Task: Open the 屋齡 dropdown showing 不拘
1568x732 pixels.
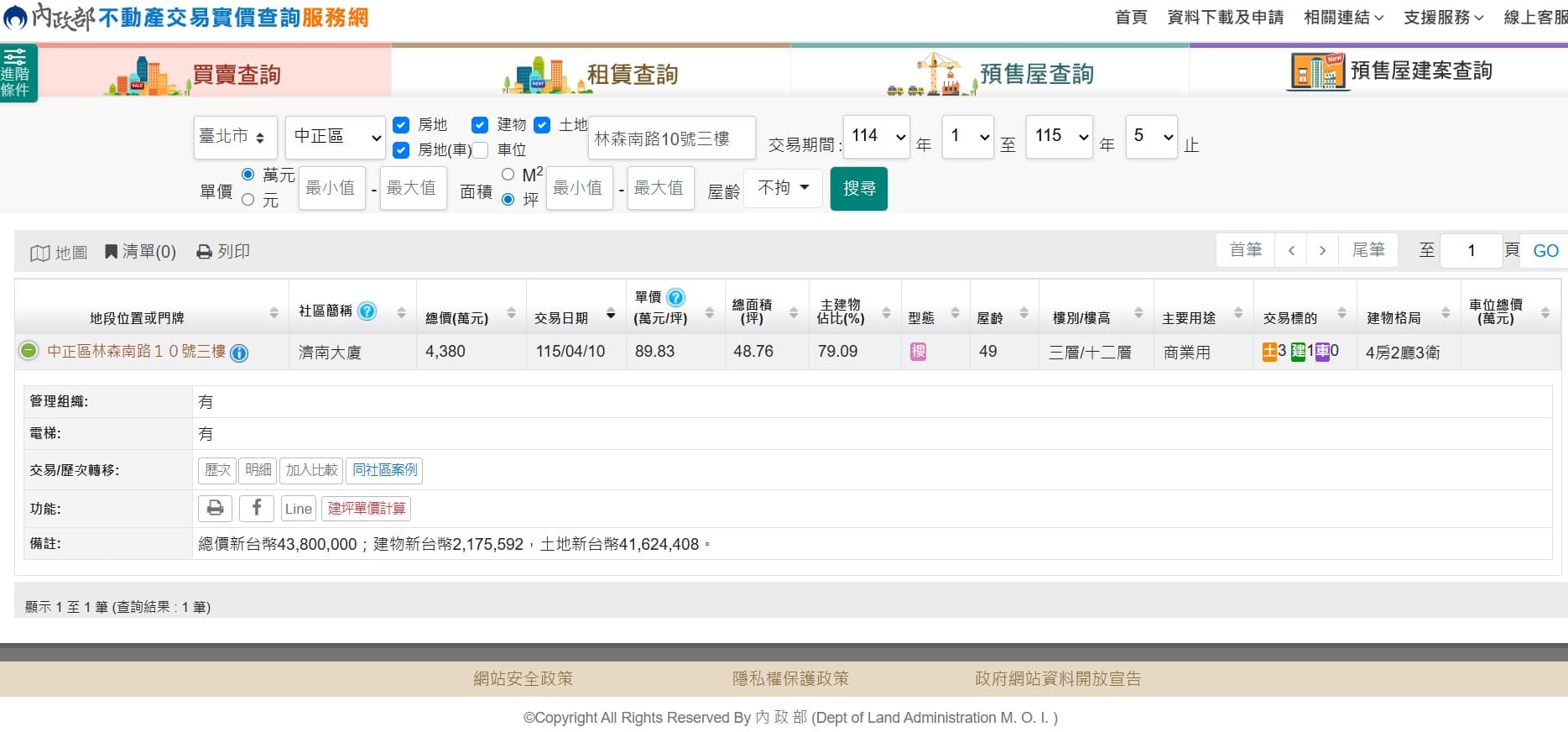Action: point(784,188)
